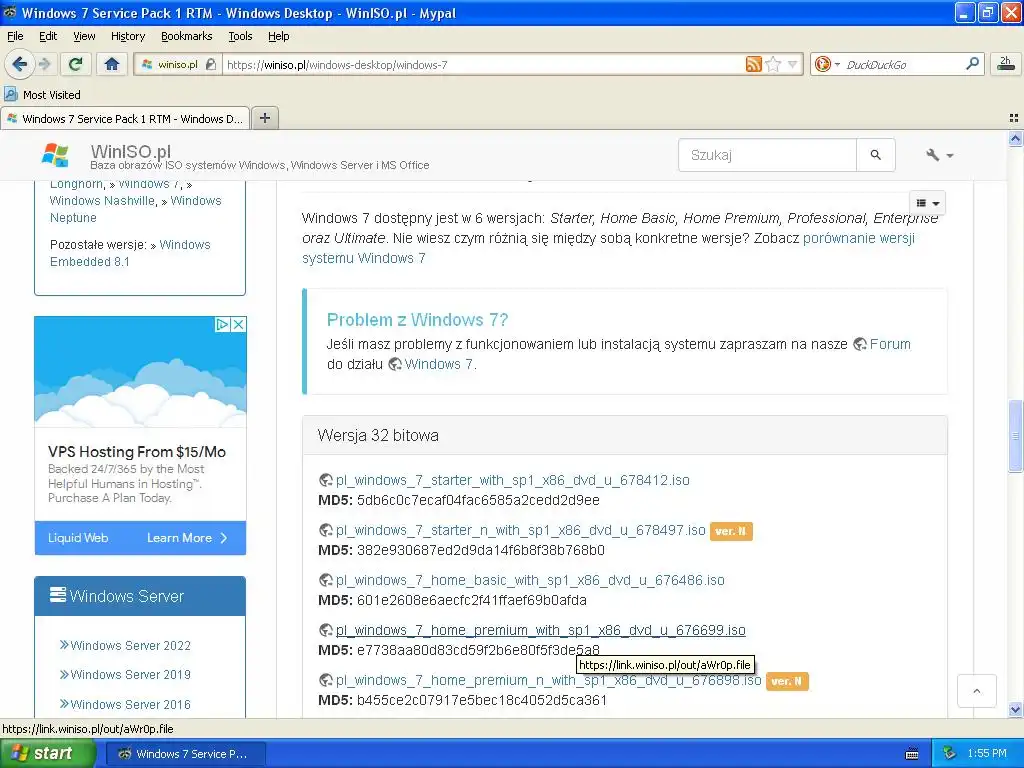Click the Problem z Windows 7? heading
The height and width of the screenshot is (768, 1024).
pyautogui.click(x=417, y=319)
